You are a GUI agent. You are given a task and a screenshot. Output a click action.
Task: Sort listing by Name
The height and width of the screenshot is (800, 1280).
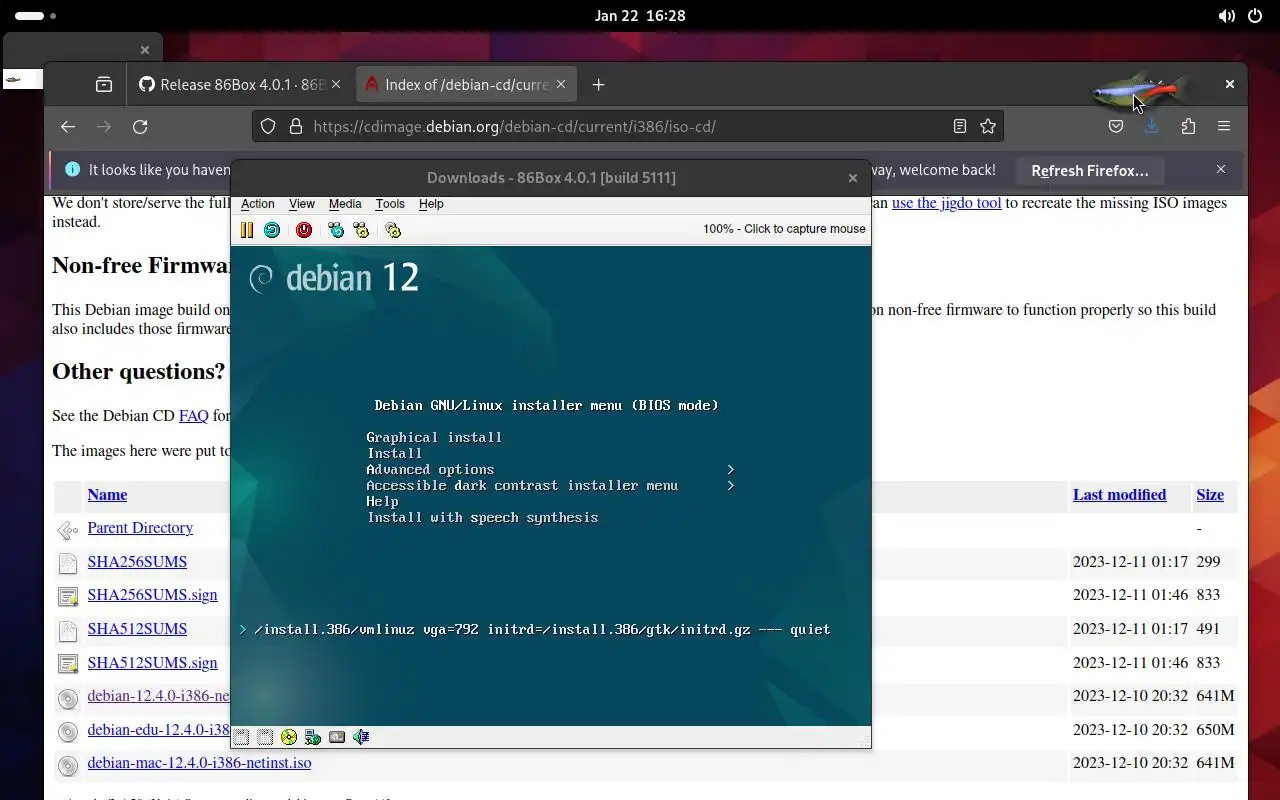(107, 495)
